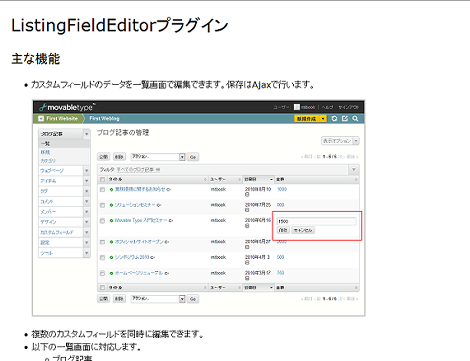Expand the タグ sidebar arrow

click(86, 191)
